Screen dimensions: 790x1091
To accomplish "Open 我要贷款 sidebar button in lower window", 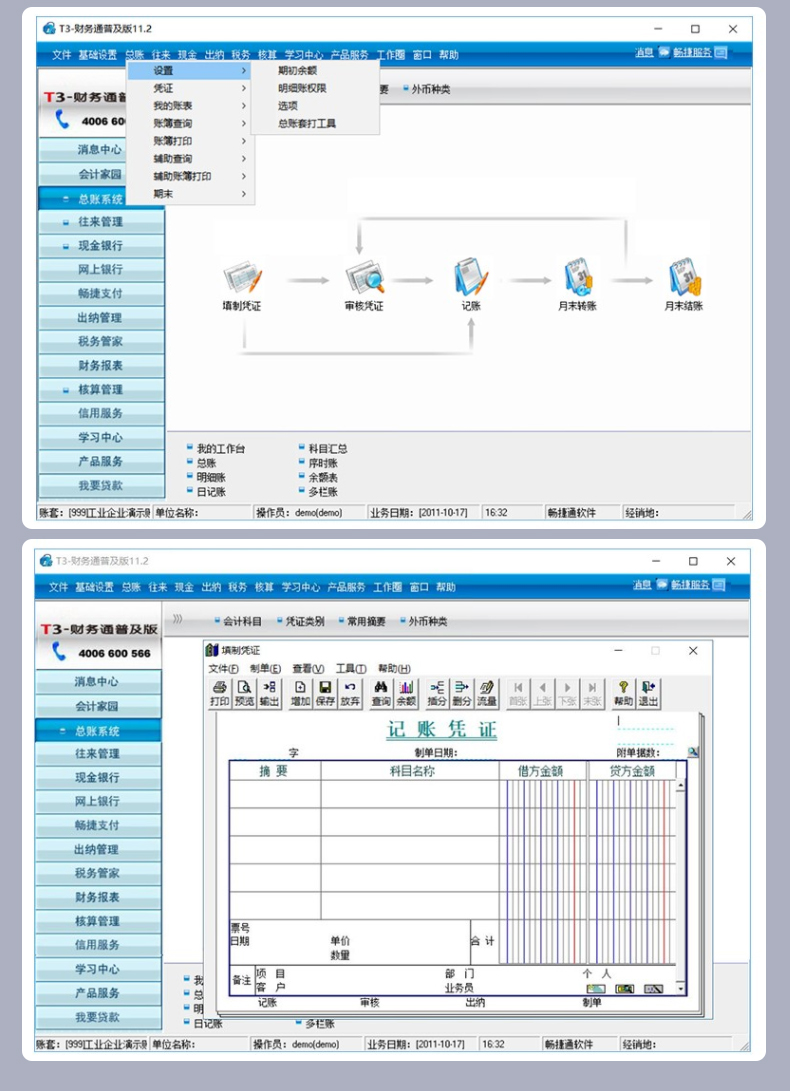I will tap(97, 1017).
